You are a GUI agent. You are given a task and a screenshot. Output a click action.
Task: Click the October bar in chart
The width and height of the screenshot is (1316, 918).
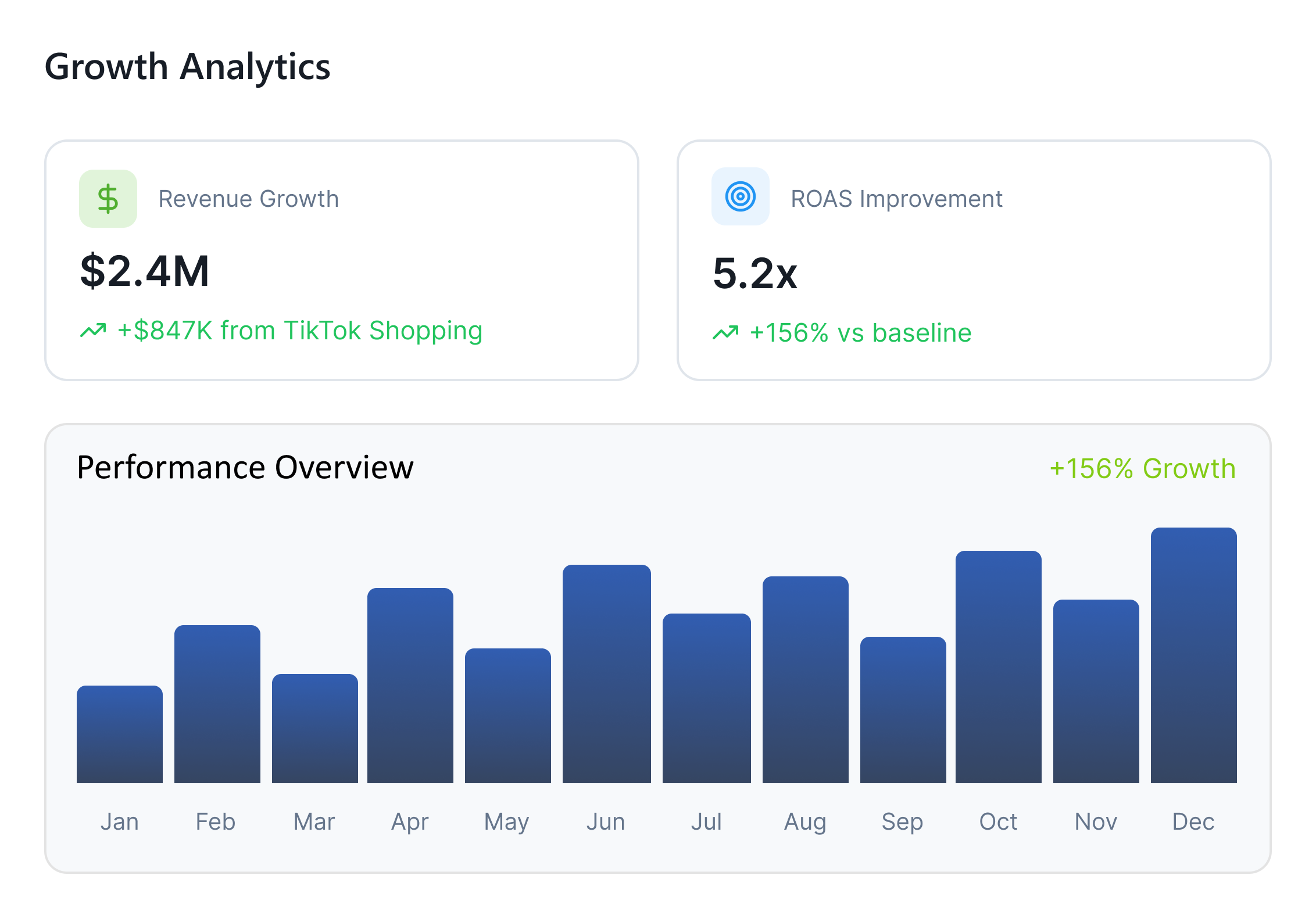[998, 667]
